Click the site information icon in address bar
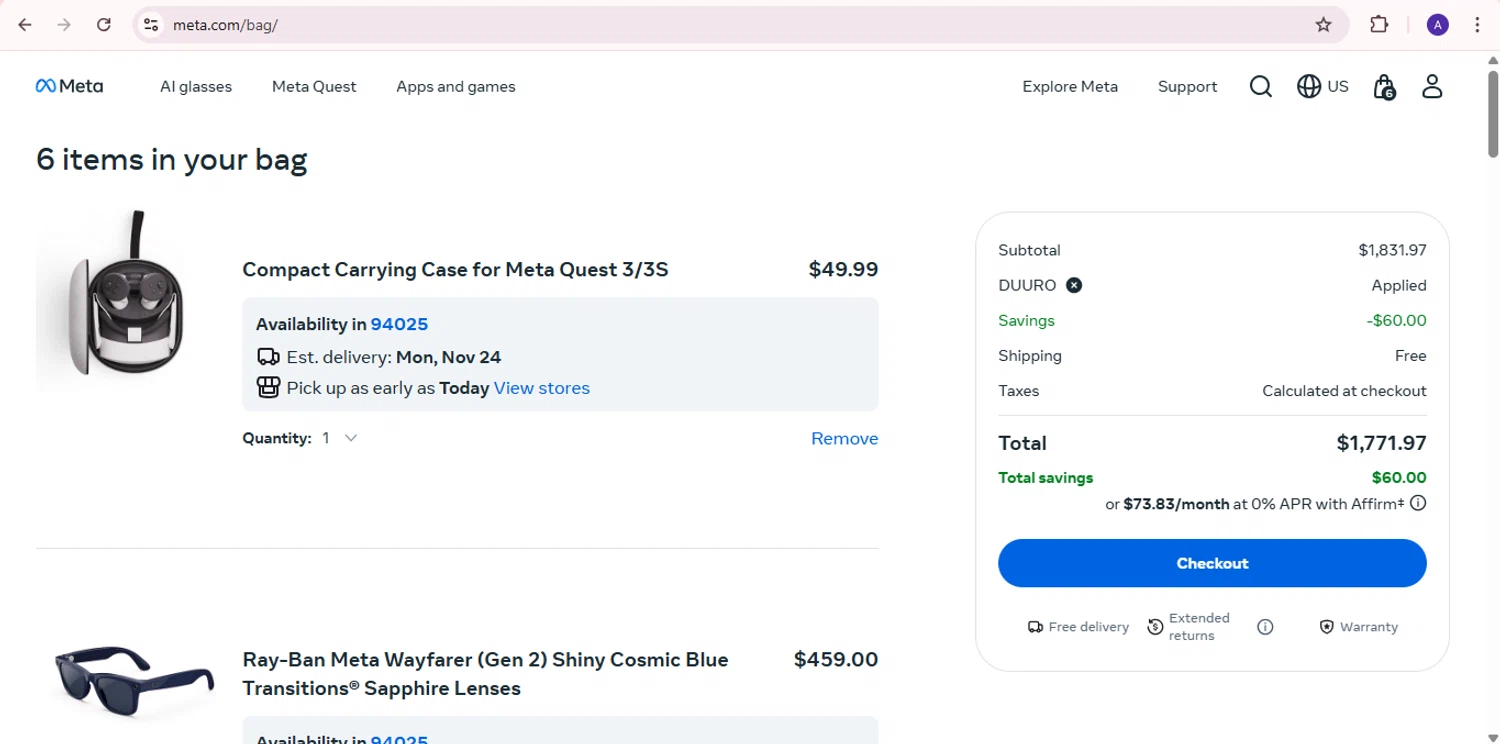The width and height of the screenshot is (1500, 744). 151,25
